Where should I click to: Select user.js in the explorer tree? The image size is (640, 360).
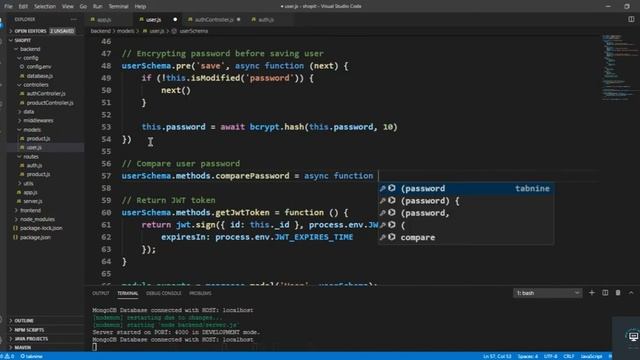[34, 147]
